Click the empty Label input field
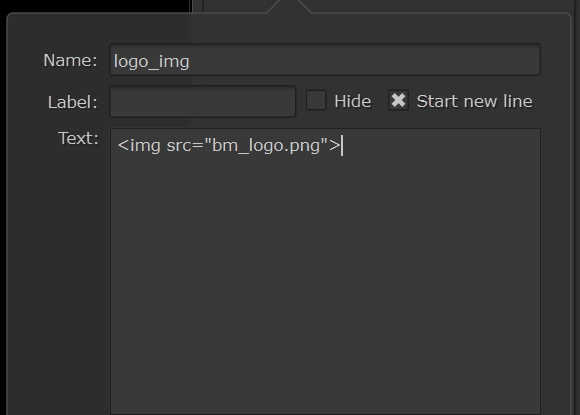The width and height of the screenshot is (580, 415). coord(203,101)
